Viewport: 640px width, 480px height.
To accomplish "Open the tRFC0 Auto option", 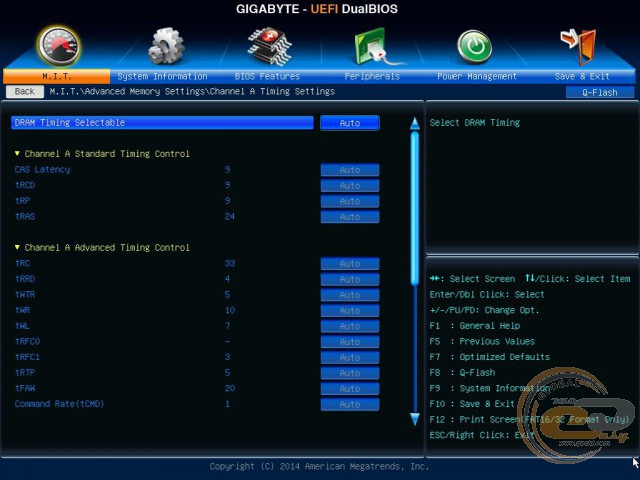I will coord(350,342).
